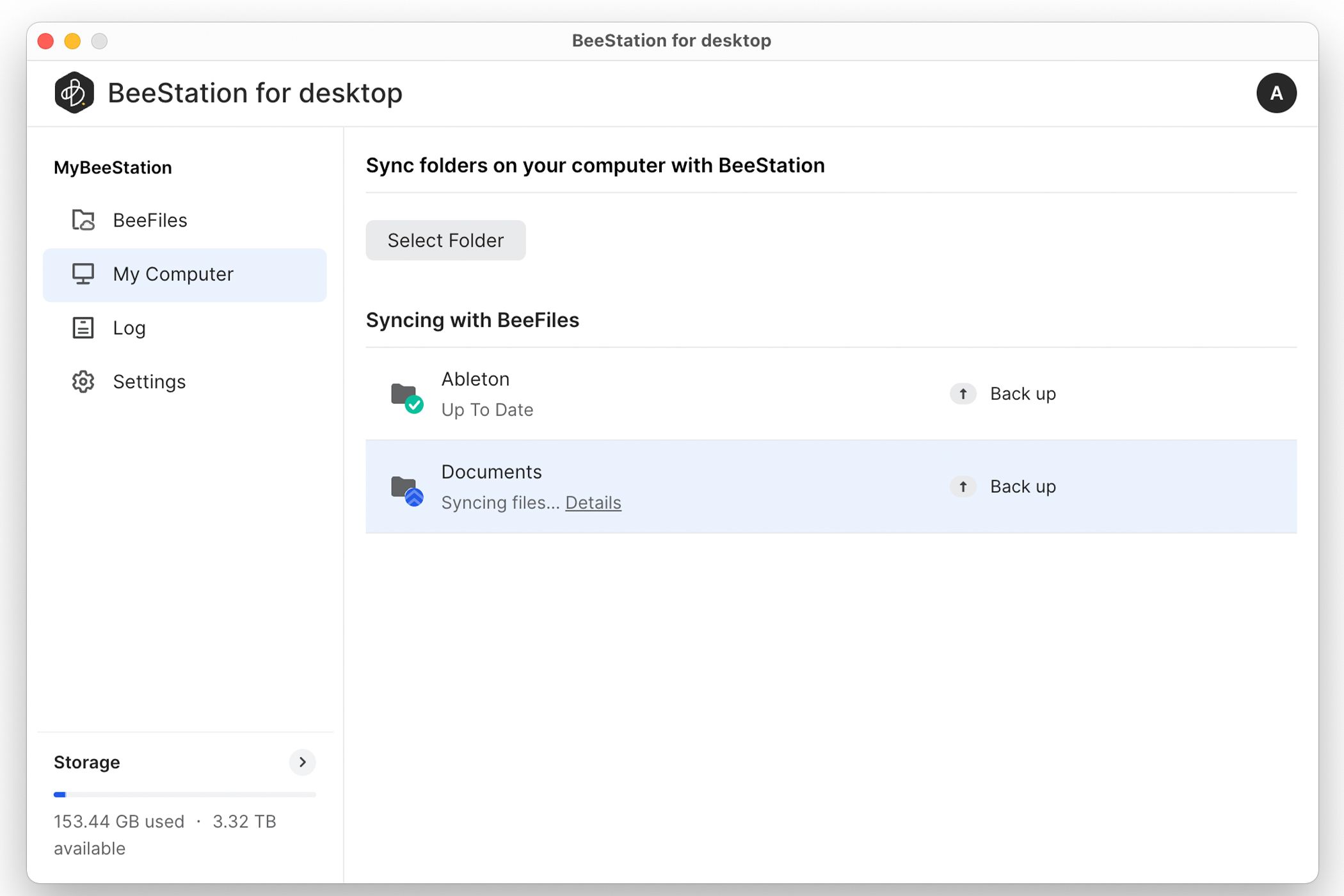Click the My Computer monitor icon
This screenshot has width=1344, height=896.
pos(83,274)
